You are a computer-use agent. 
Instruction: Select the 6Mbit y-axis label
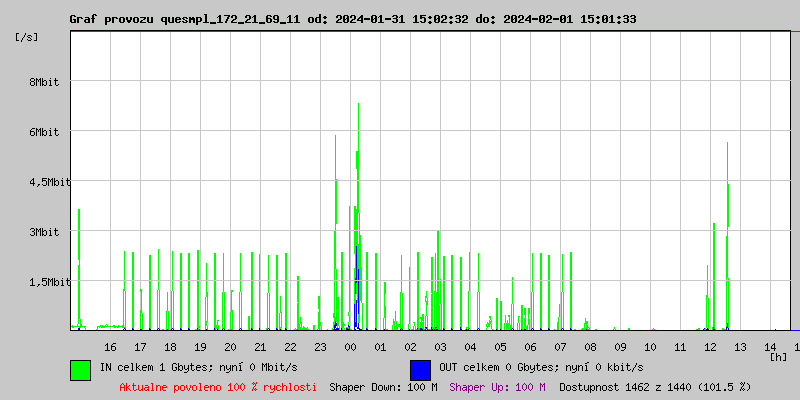[43, 132]
